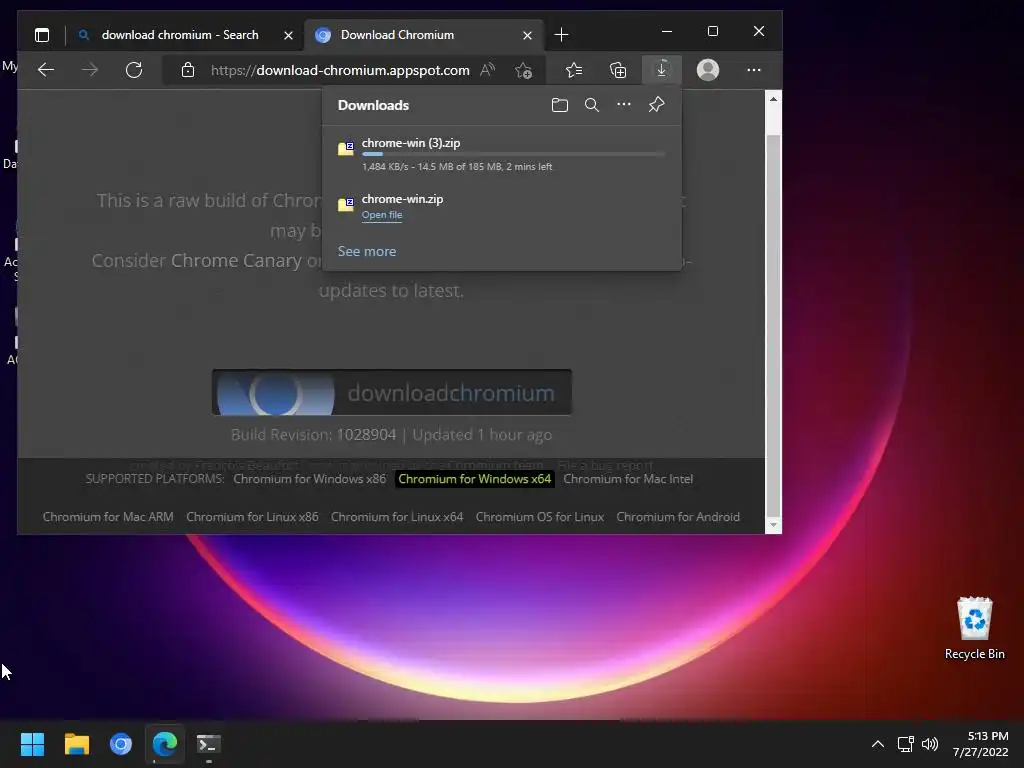Open the tab actions menu icon
This screenshot has height=768, width=1024.
coord(42,35)
